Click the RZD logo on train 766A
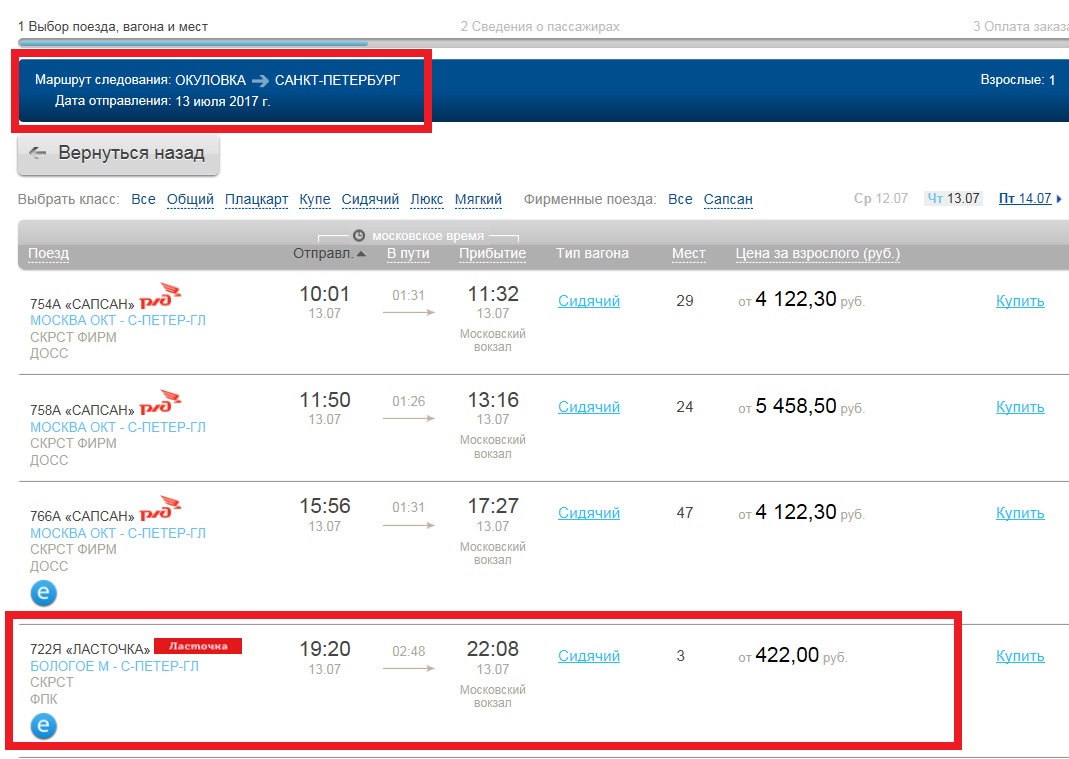This screenshot has height=759, width=1069. pyautogui.click(x=160, y=509)
